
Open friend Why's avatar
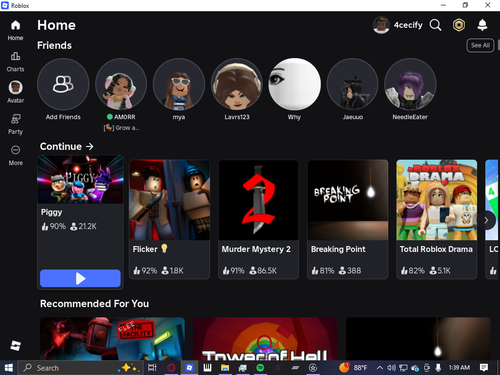click(x=295, y=84)
